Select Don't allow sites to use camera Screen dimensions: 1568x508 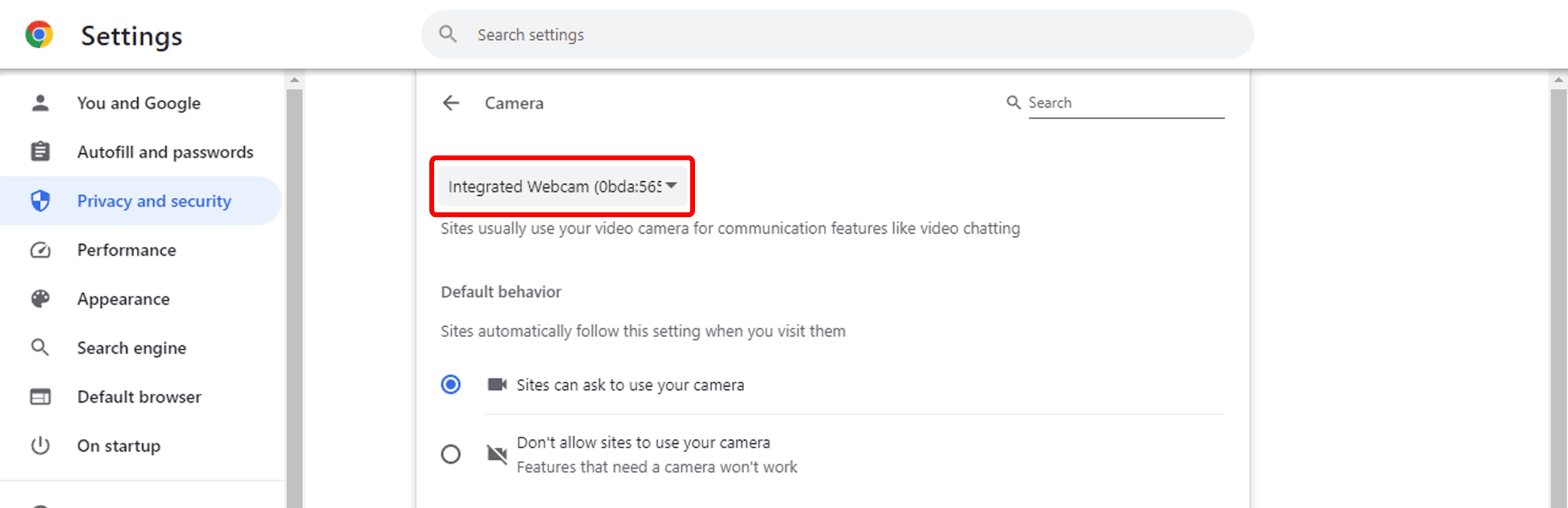coord(451,454)
